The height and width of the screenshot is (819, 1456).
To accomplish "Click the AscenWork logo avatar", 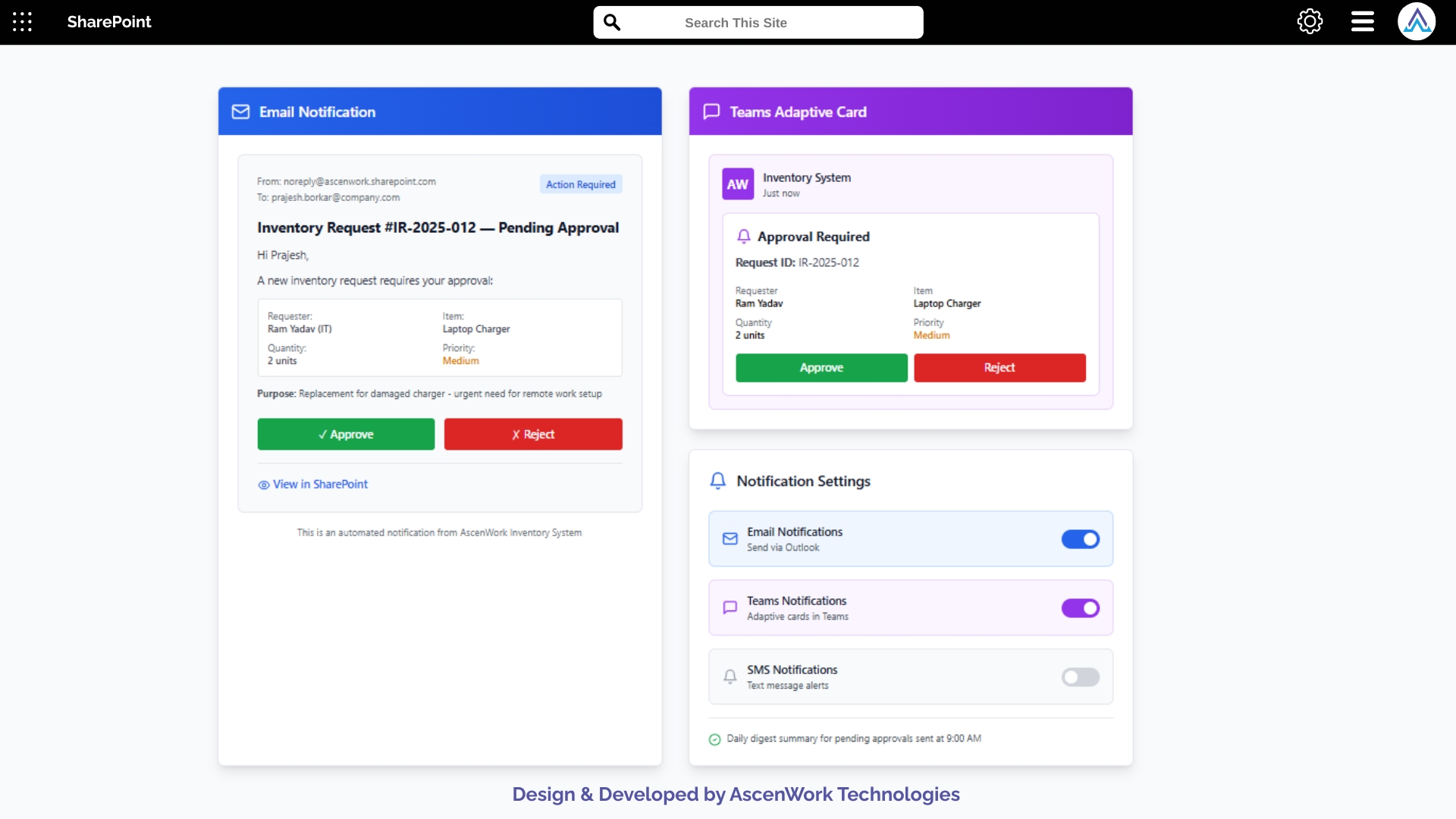I will tap(1417, 21).
